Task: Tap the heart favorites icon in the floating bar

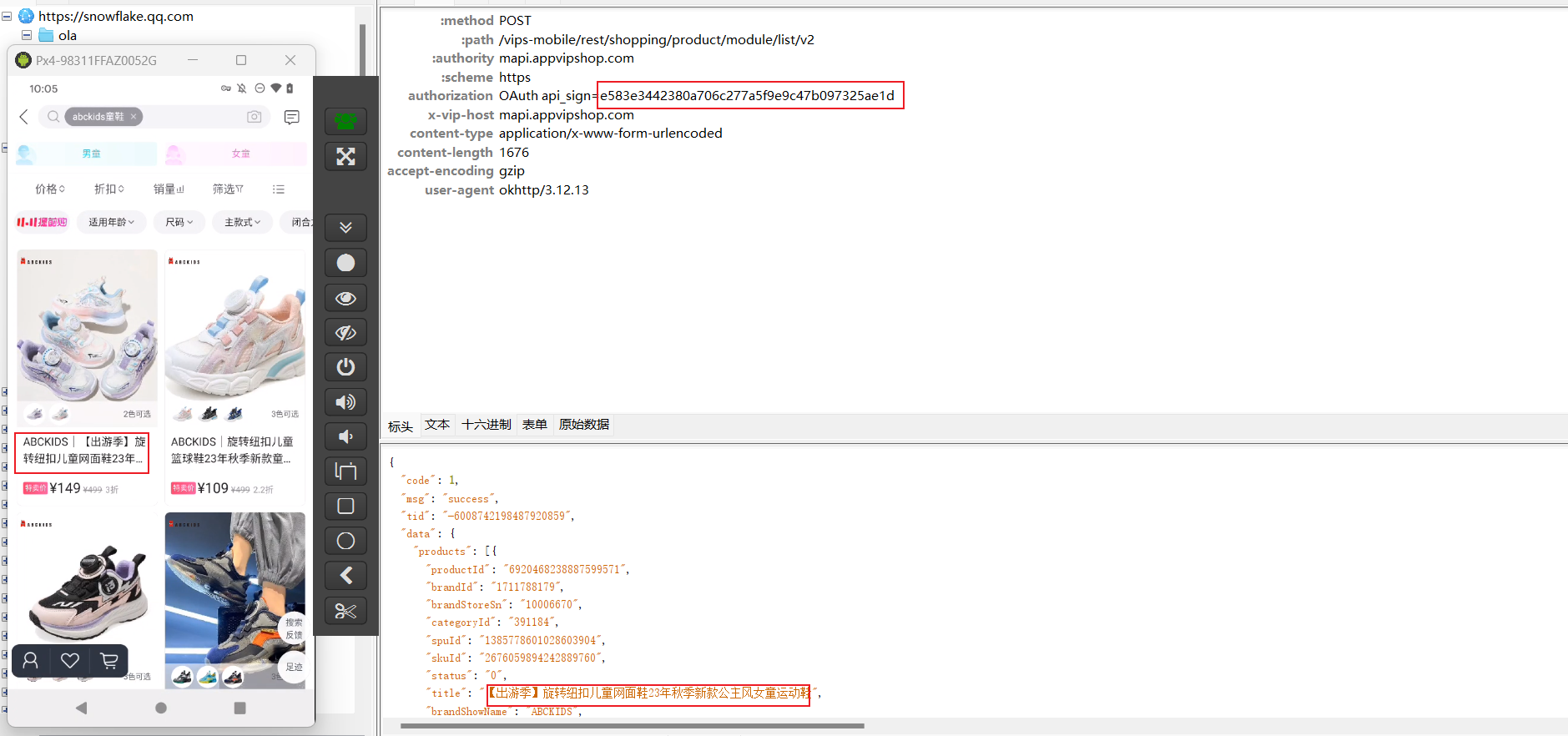Action: tap(70, 661)
